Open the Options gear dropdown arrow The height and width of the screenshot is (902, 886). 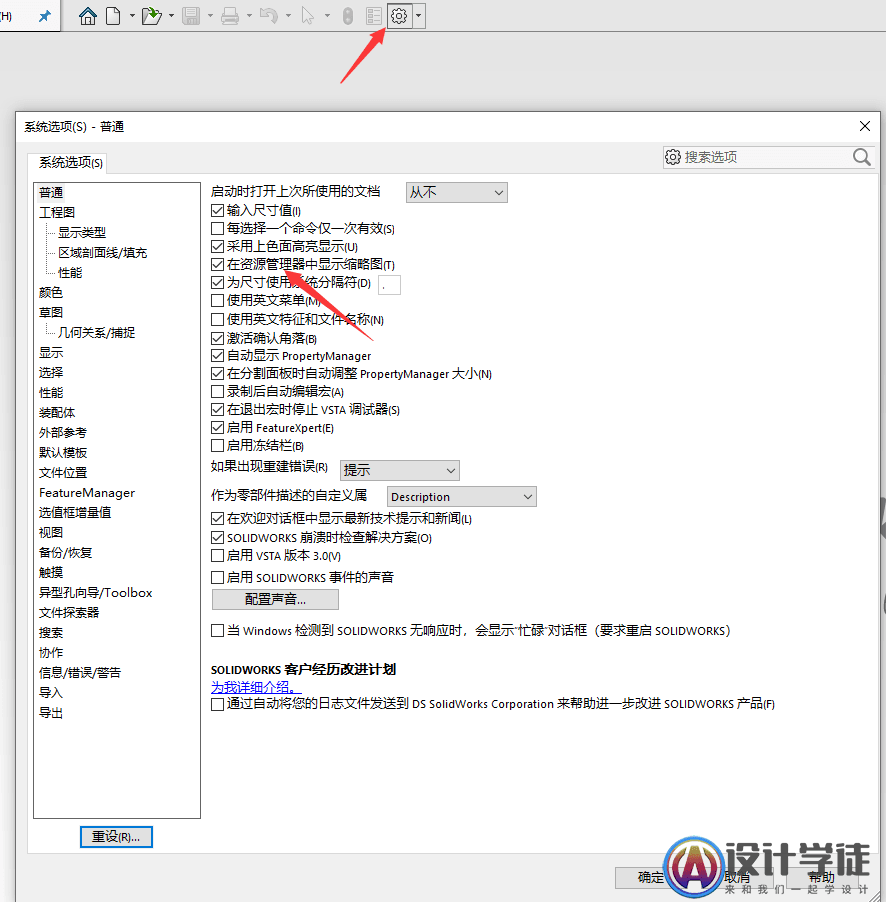click(418, 16)
